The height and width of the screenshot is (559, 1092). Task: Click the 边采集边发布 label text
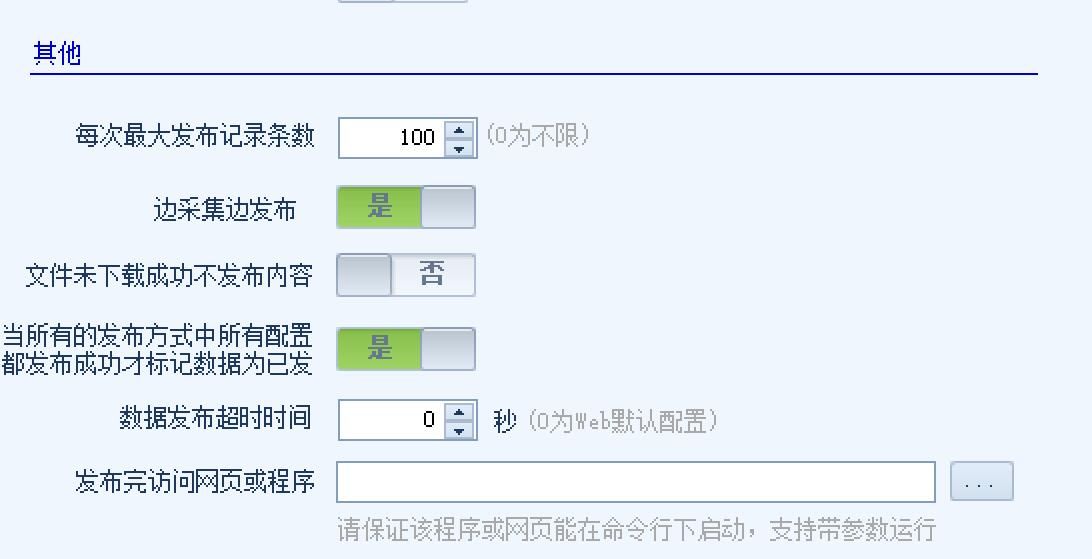pyautogui.click(x=225, y=209)
